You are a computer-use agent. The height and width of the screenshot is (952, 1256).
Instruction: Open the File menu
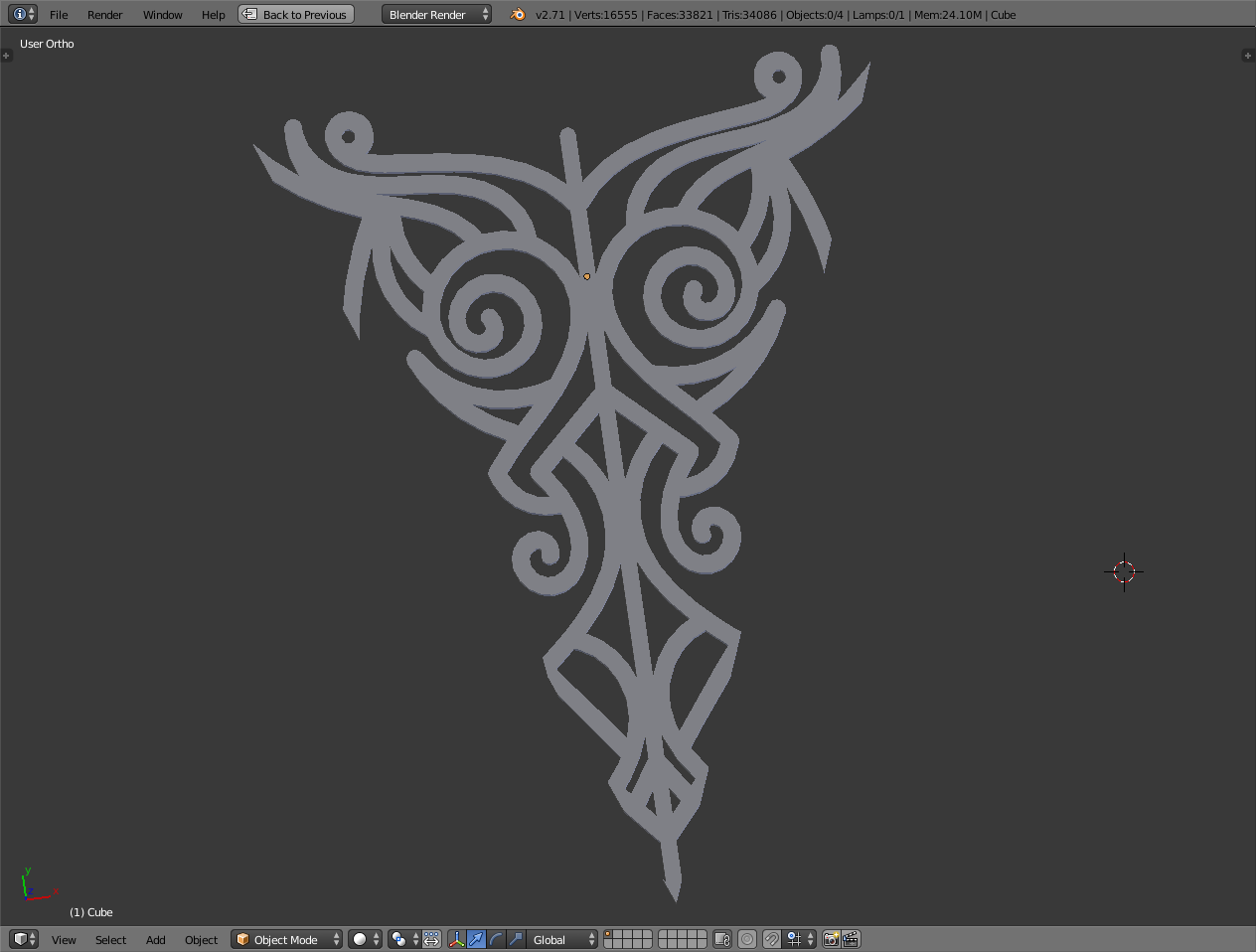(59, 15)
